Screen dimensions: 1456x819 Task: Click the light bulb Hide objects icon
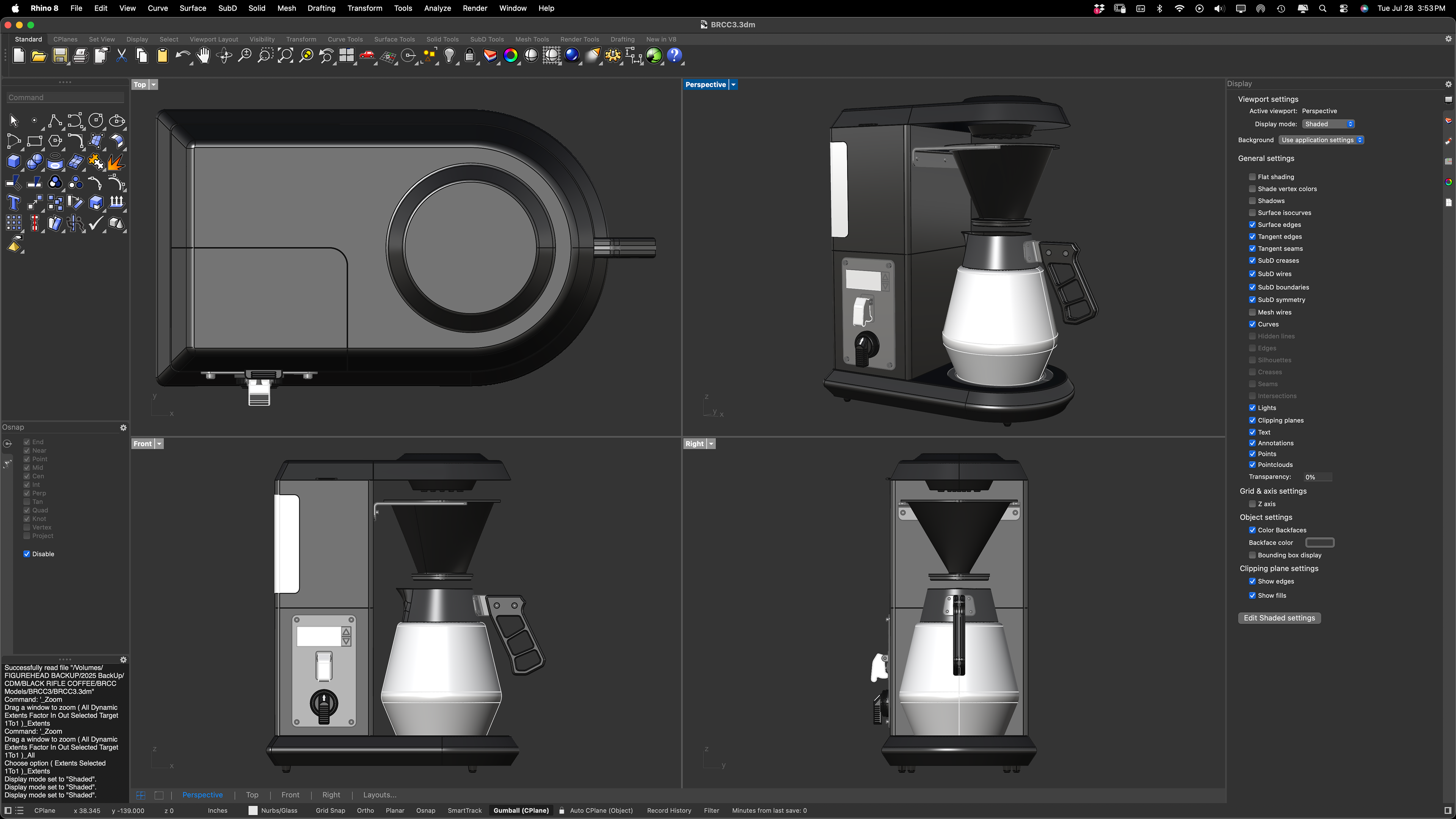pyautogui.click(x=449, y=55)
